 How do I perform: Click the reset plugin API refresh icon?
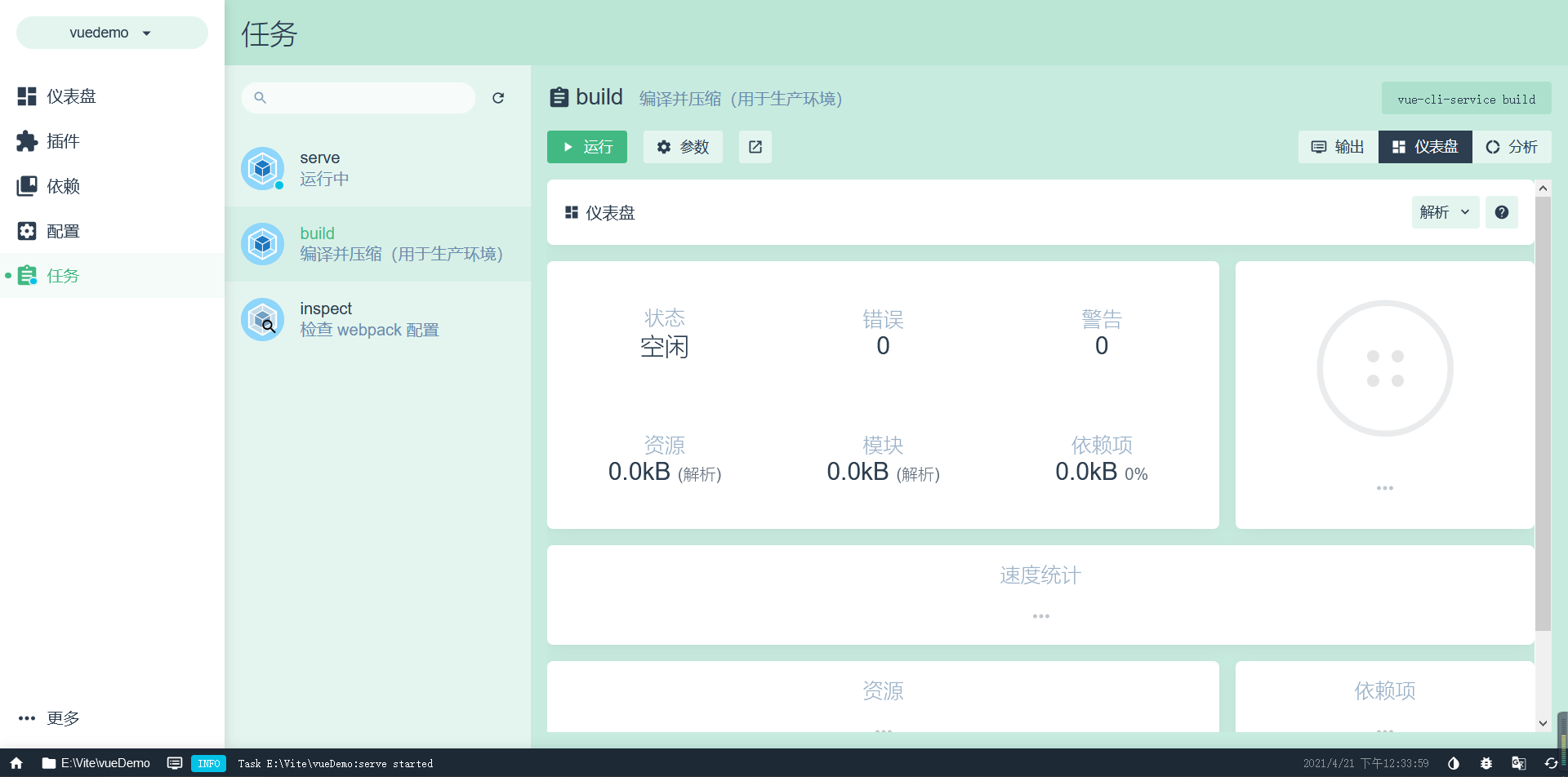pyautogui.click(x=1551, y=763)
